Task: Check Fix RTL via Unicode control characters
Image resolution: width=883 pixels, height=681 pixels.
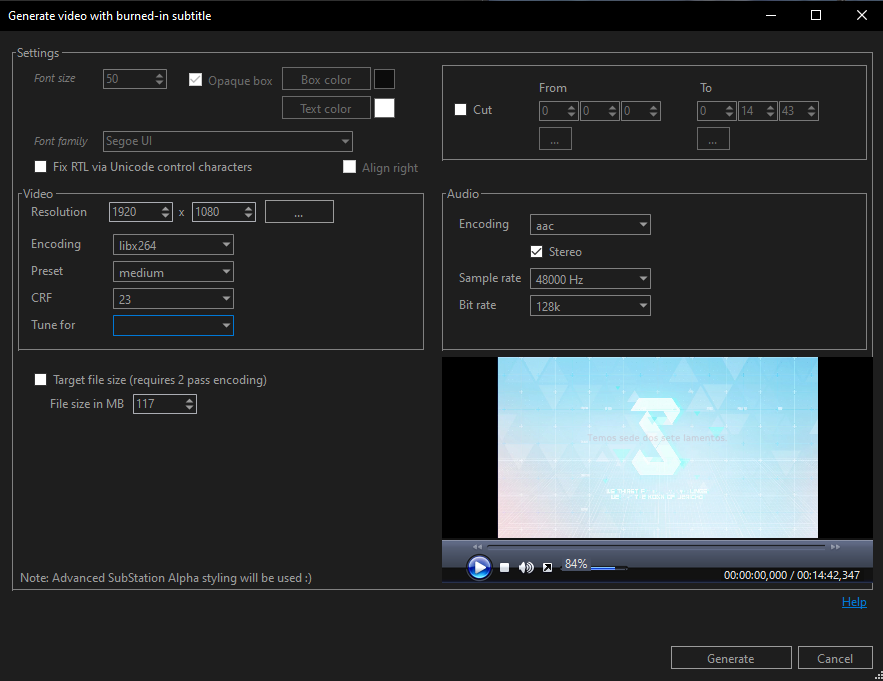Action: pos(40,167)
